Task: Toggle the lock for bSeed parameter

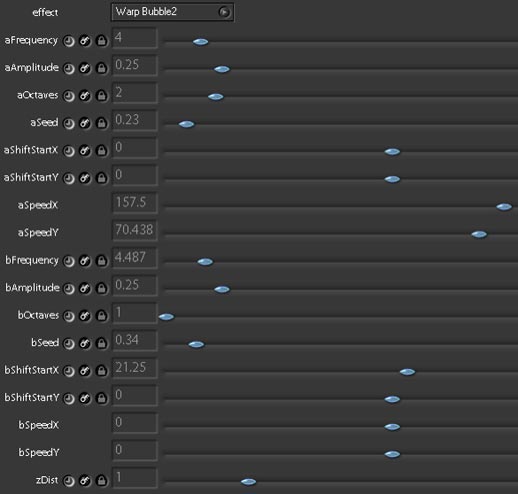Action: [102, 343]
